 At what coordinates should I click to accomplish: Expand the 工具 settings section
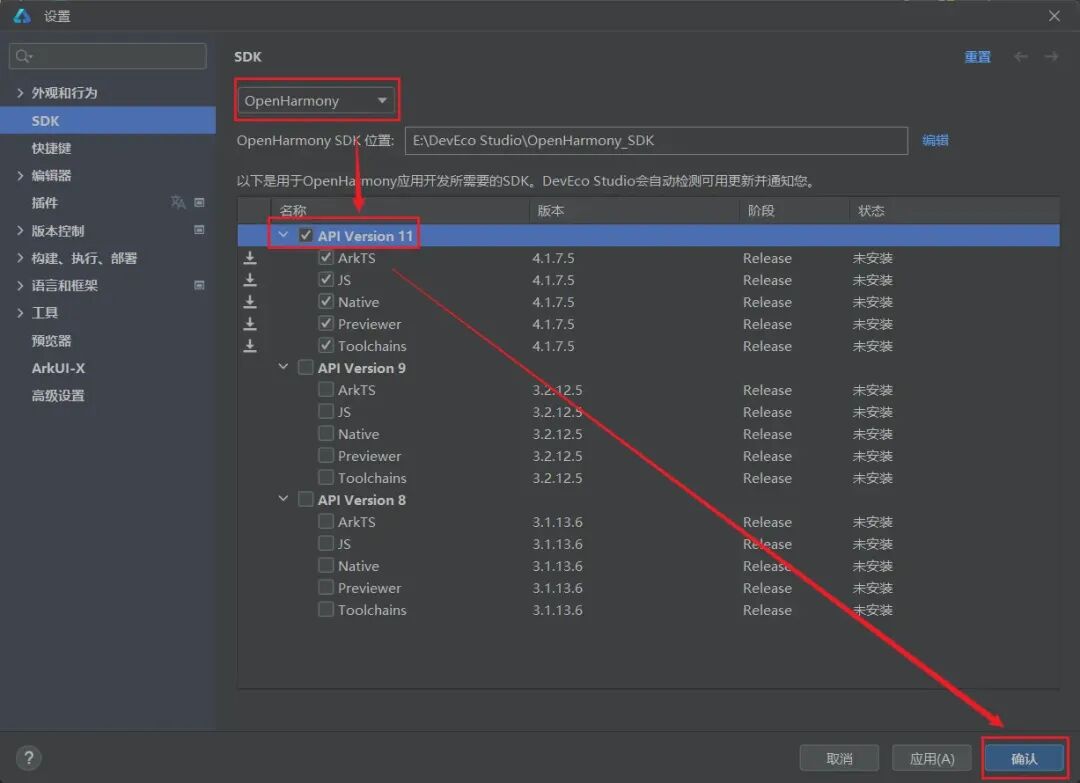point(20,313)
